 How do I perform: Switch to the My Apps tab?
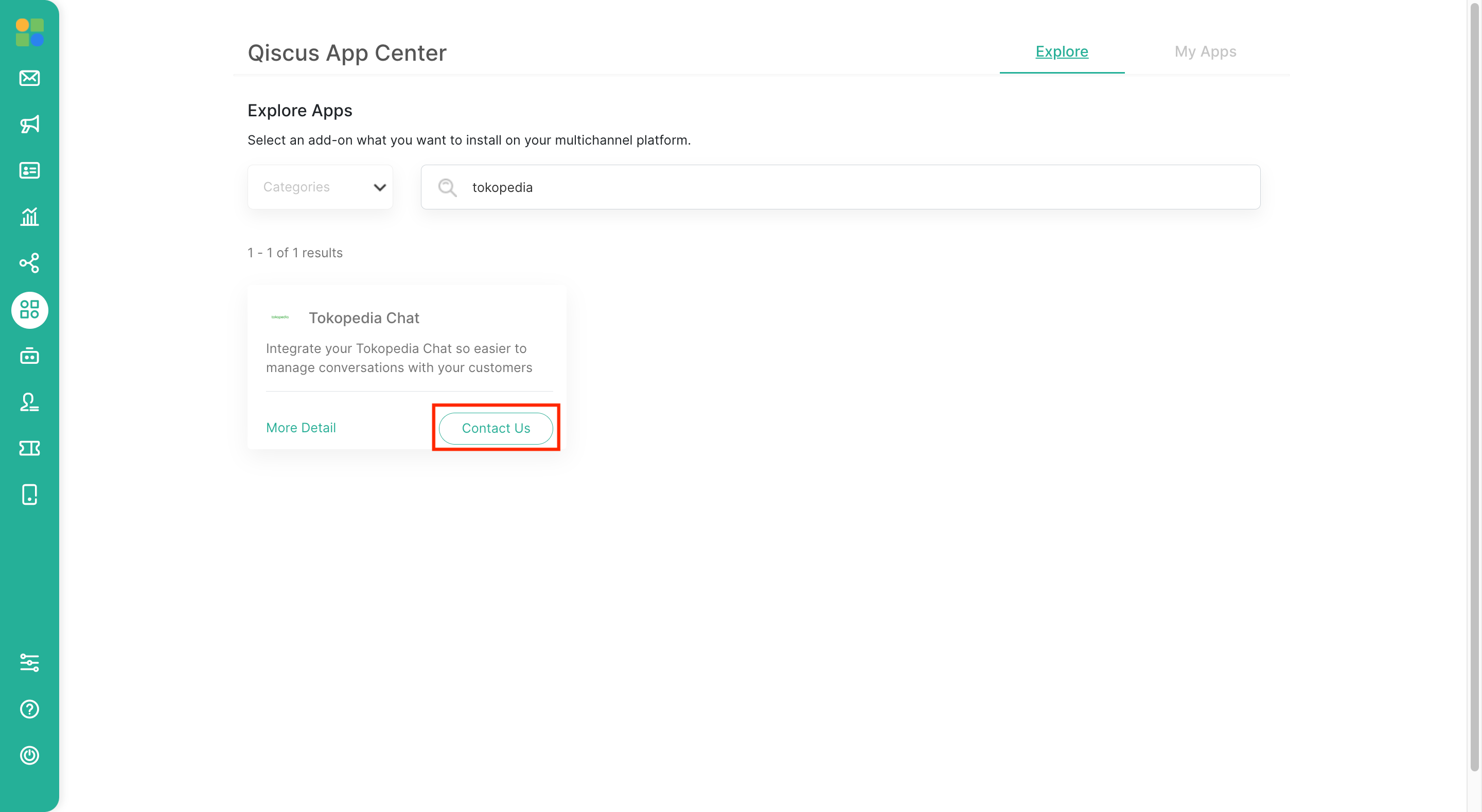tap(1205, 52)
